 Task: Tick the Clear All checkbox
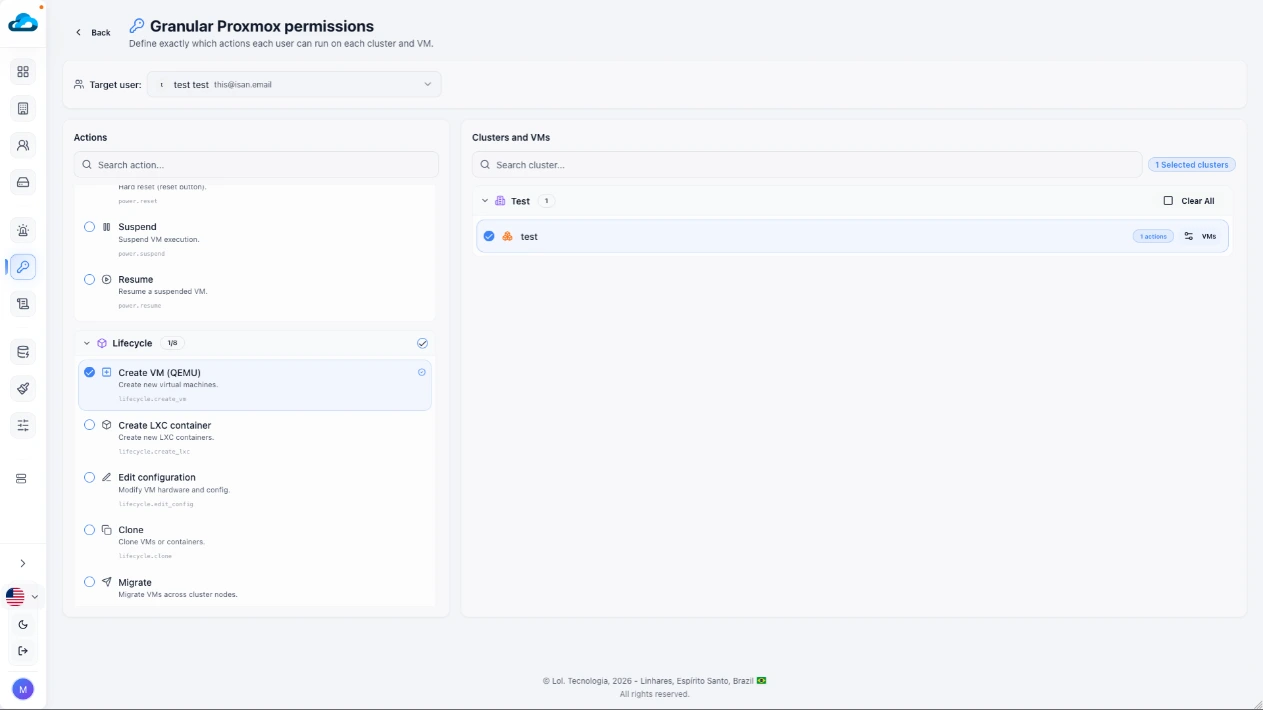(1168, 201)
